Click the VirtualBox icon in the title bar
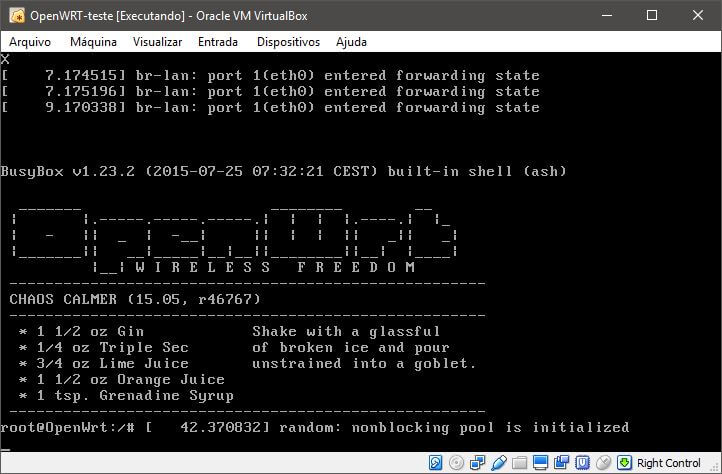722x474 pixels. [x=17, y=16]
